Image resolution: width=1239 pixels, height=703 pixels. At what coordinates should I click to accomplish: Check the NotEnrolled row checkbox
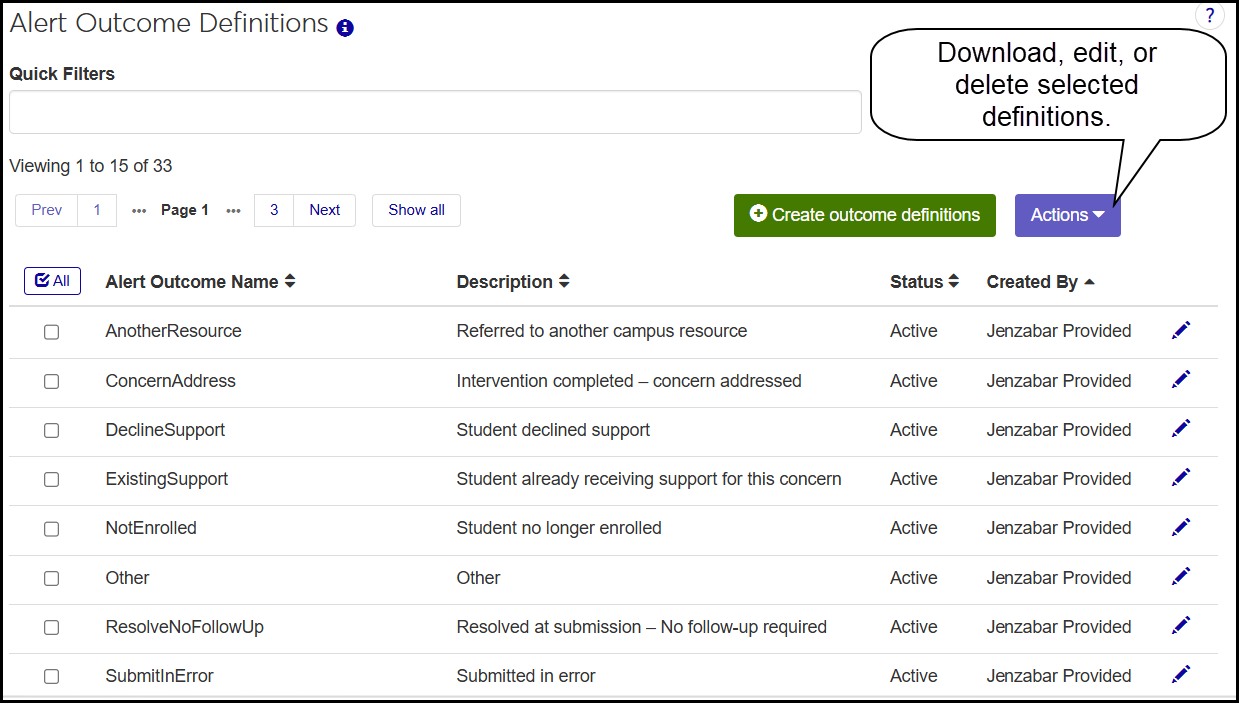click(51, 529)
